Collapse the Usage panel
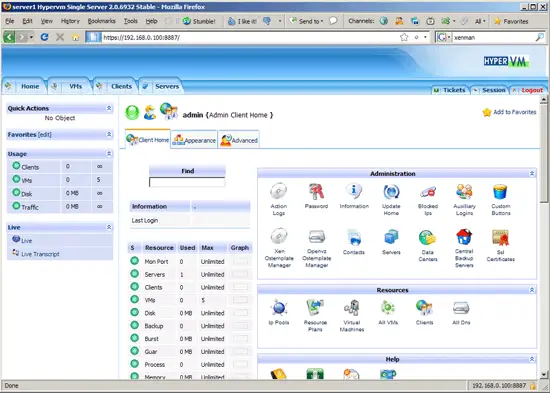The height and width of the screenshot is (393, 550). [109, 154]
